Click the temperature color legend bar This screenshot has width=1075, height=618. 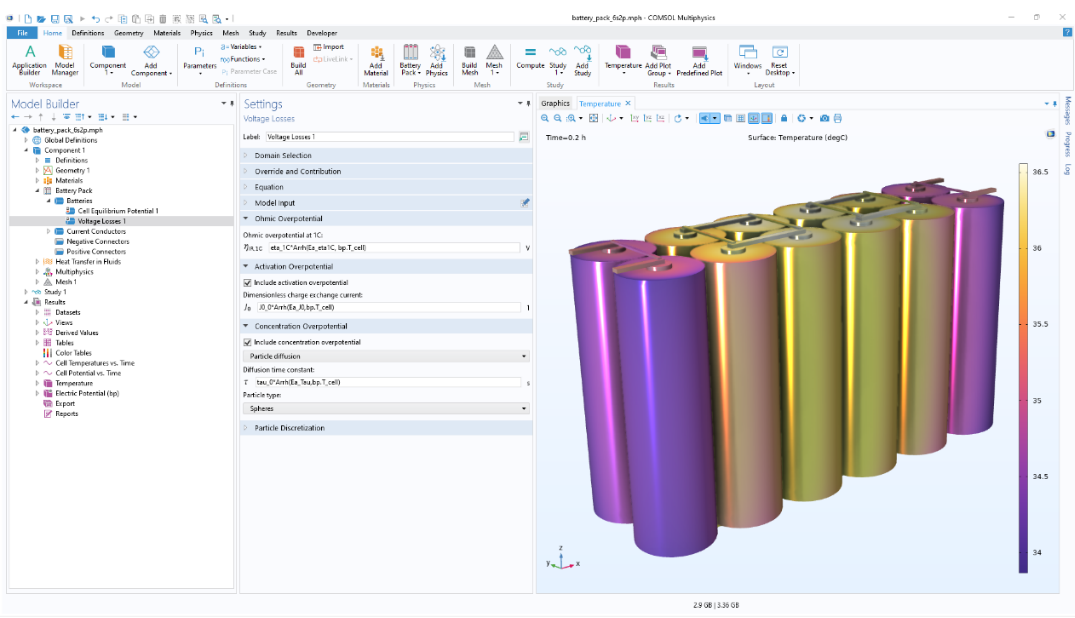(x=1023, y=368)
